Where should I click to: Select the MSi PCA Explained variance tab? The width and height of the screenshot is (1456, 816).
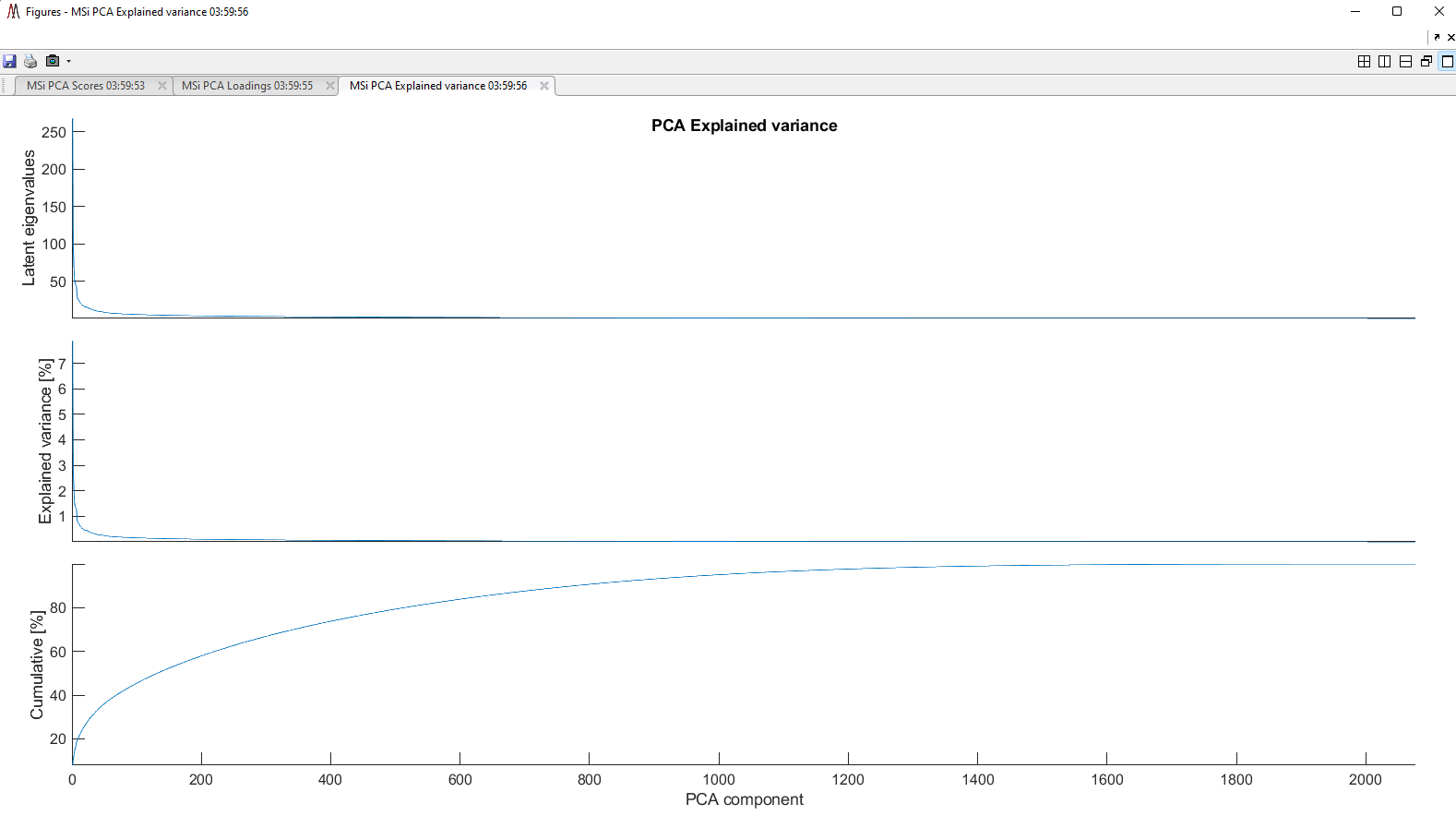(x=438, y=86)
